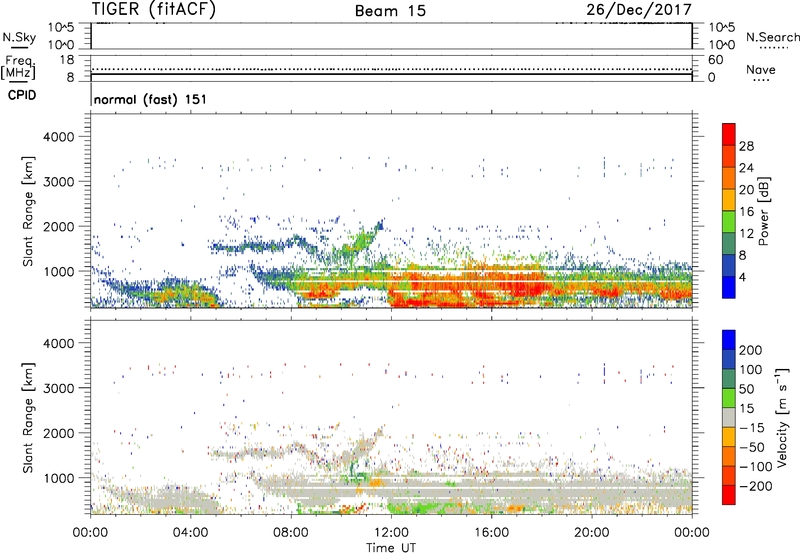Click the 08:00 time tick label

pyautogui.click(x=291, y=533)
